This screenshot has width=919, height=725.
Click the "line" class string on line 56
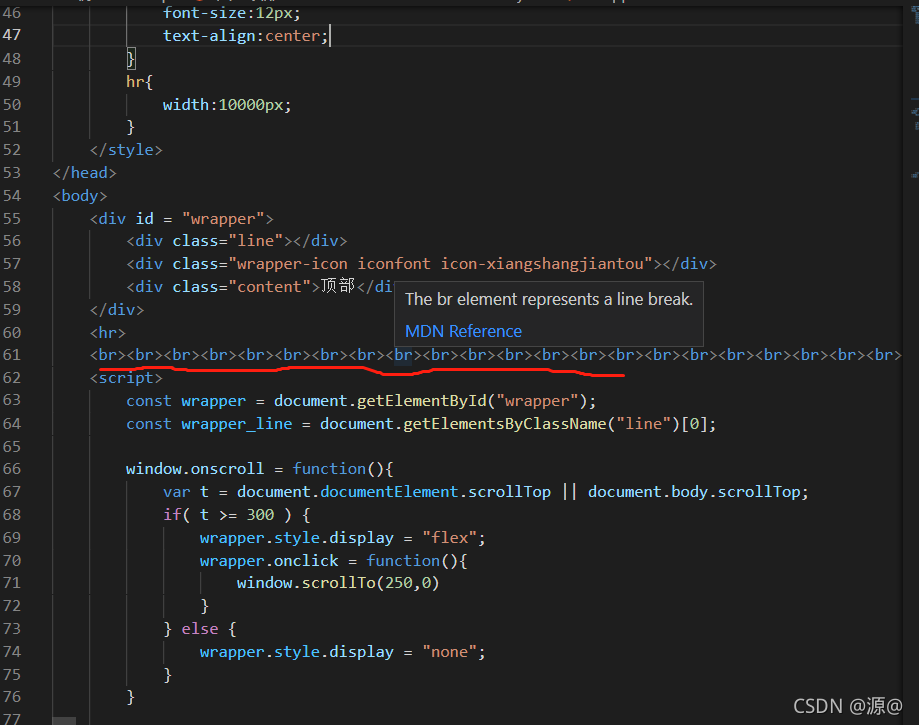click(x=256, y=241)
